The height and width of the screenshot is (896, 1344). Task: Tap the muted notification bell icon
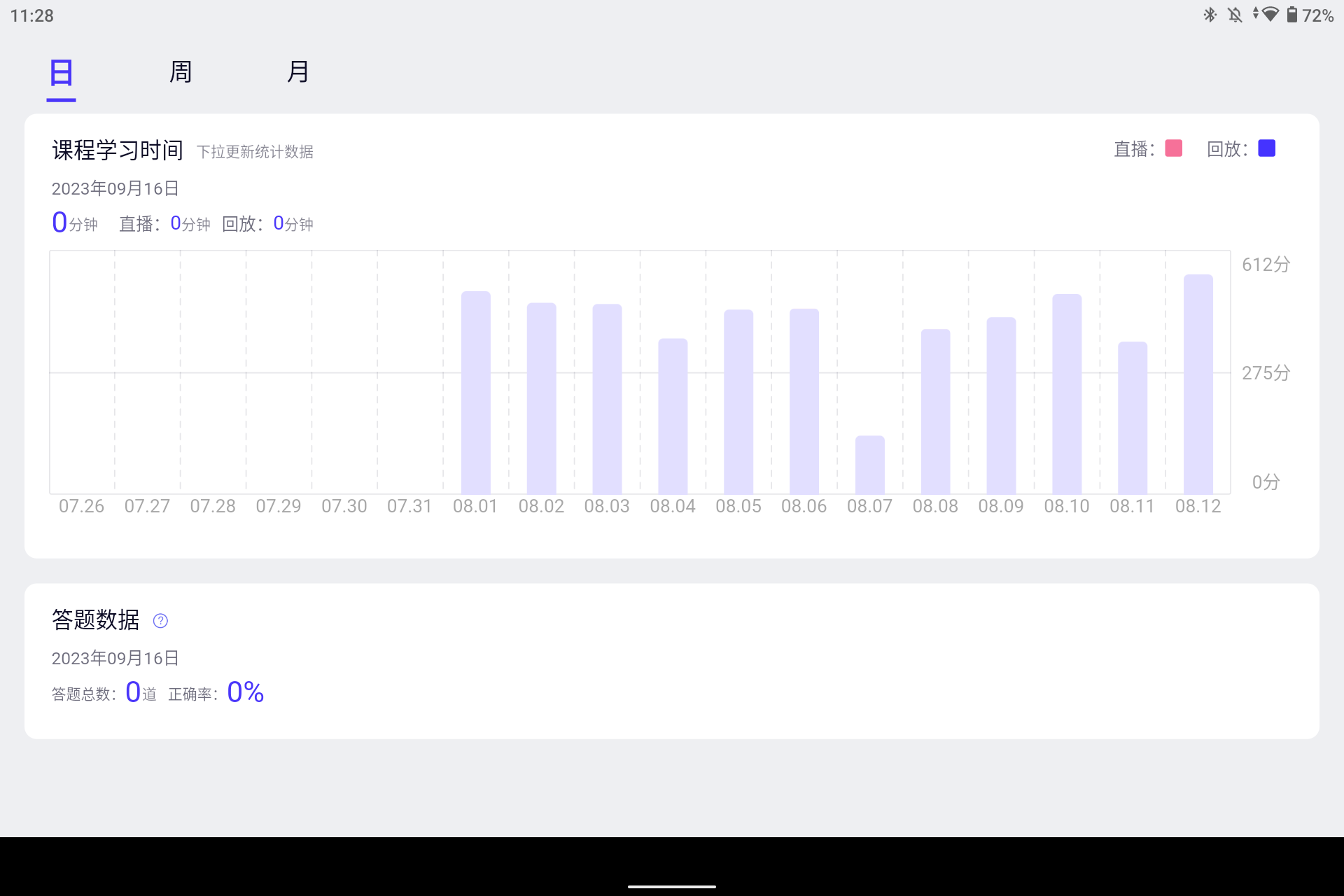[1235, 15]
